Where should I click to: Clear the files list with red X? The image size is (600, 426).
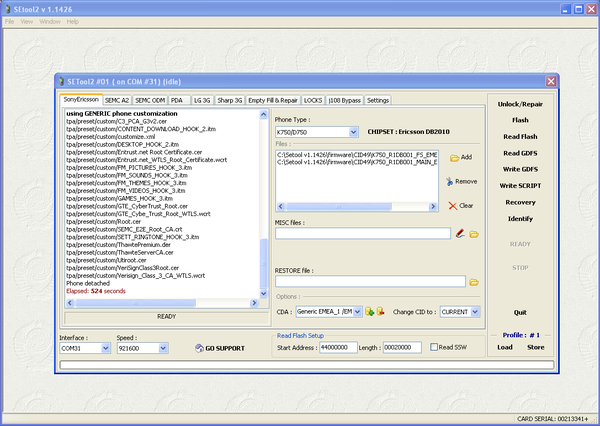[x=453, y=205]
